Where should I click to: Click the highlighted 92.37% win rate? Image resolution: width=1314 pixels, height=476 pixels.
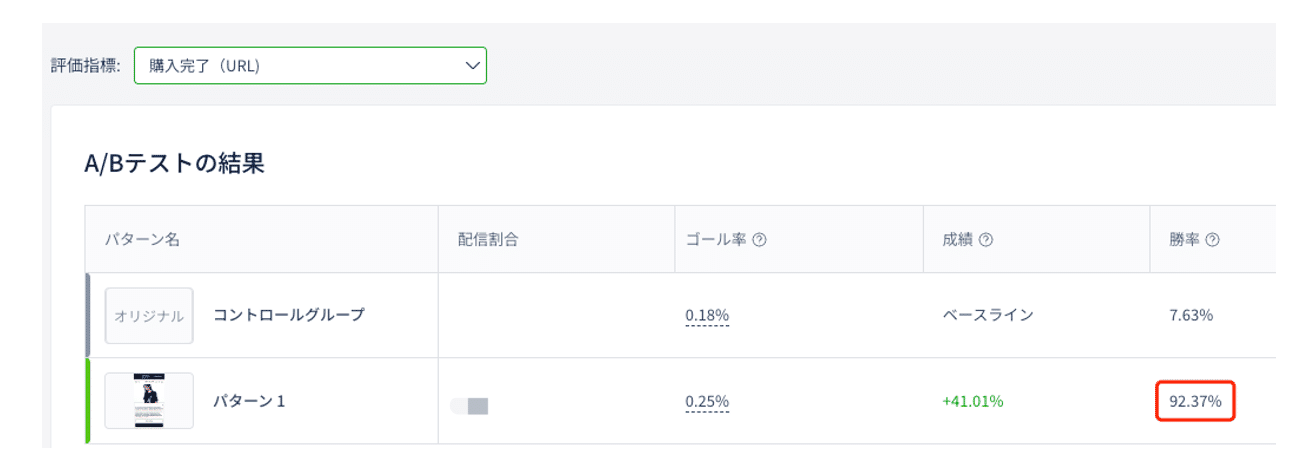pyautogui.click(x=1195, y=402)
